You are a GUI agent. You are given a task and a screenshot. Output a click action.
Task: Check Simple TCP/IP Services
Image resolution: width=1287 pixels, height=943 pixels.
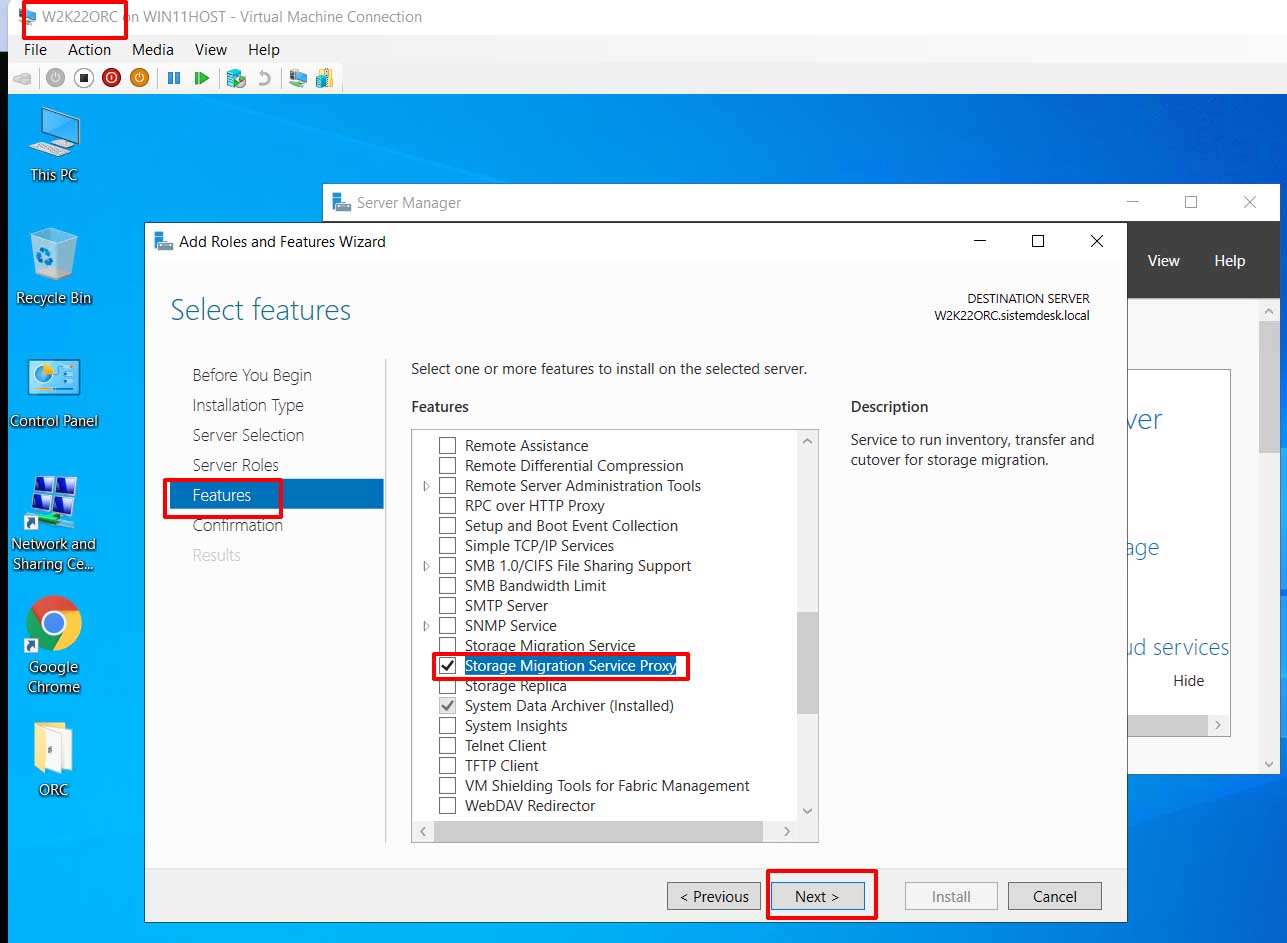[x=448, y=546]
